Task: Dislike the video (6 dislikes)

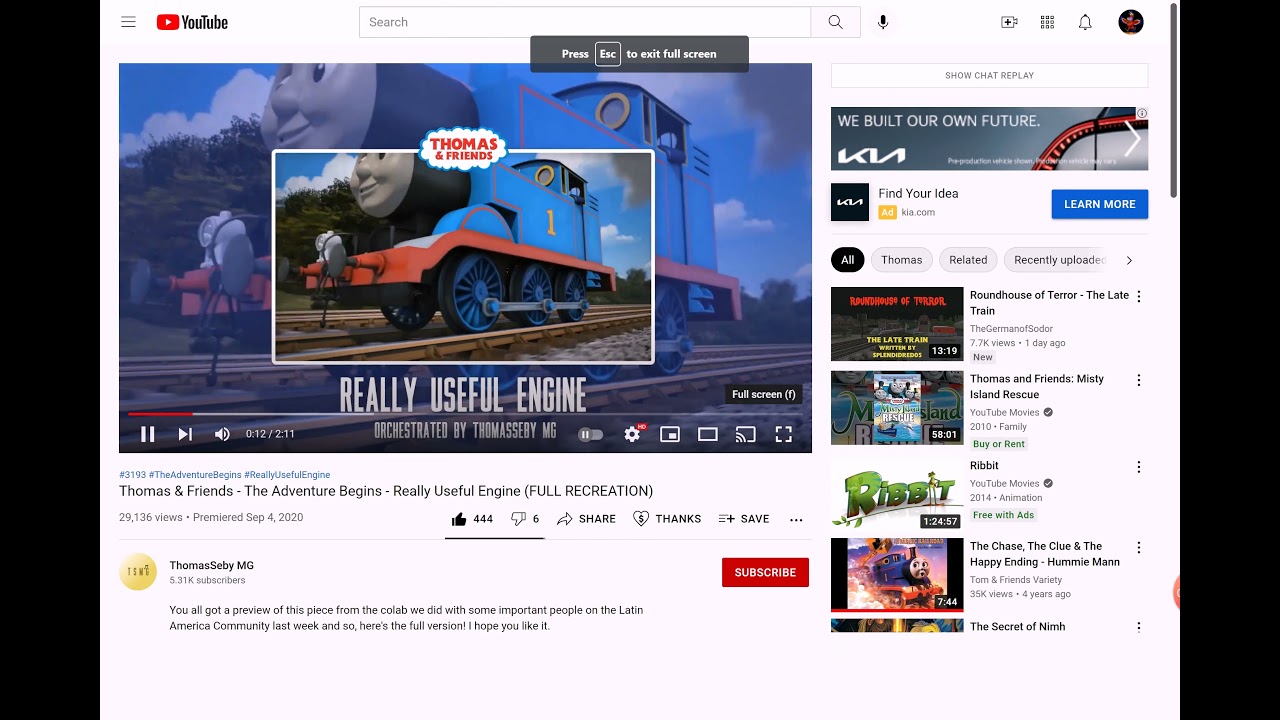Action: (x=525, y=519)
